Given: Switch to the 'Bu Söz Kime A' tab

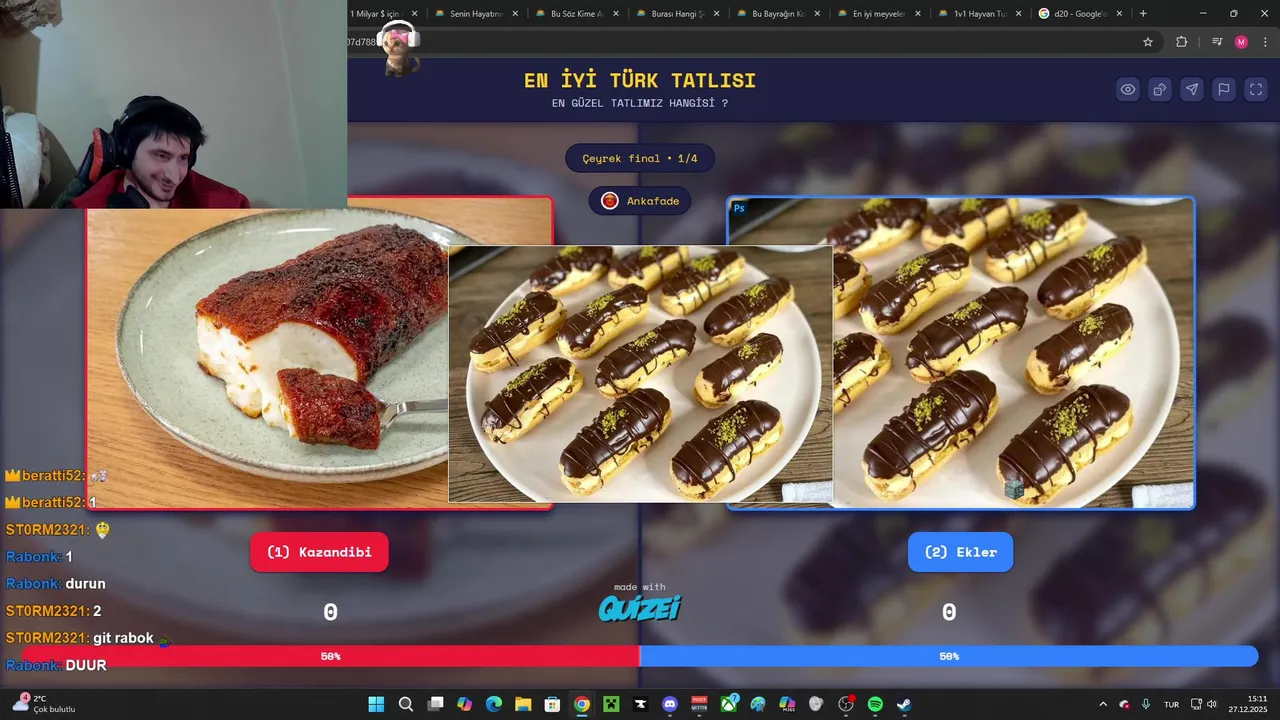Looking at the screenshot, I should [x=577, y=14].
